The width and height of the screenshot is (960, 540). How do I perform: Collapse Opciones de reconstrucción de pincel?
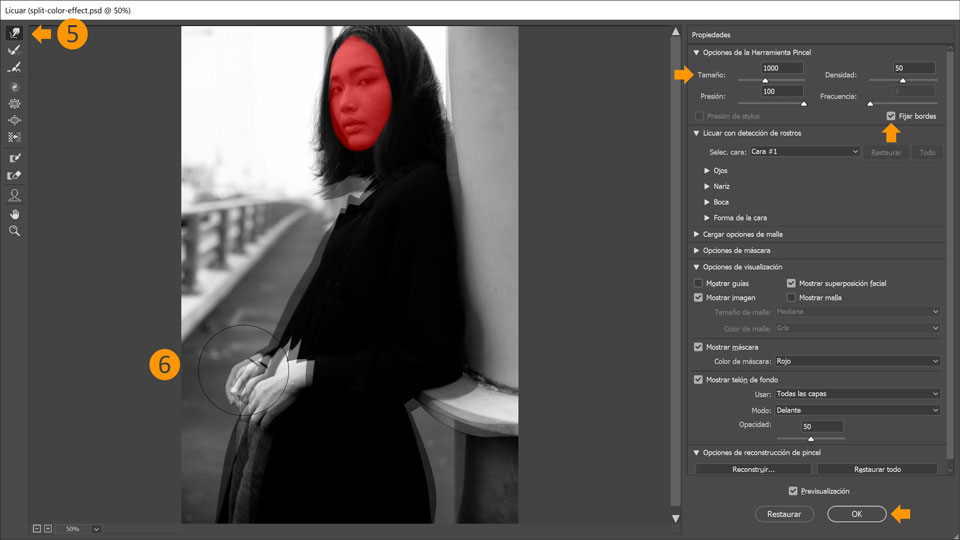click(x=696, y=452)
